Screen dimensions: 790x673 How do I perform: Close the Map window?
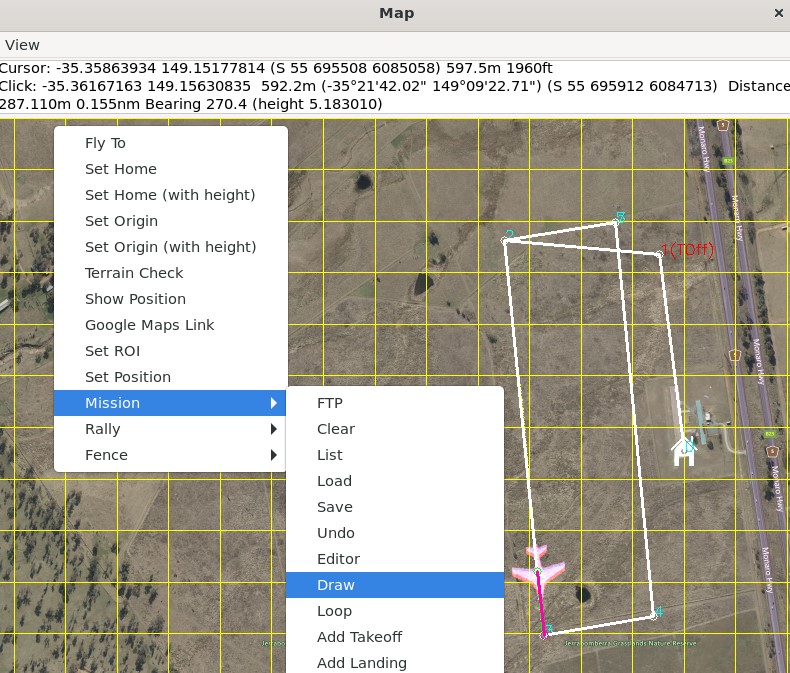(779, 13)
